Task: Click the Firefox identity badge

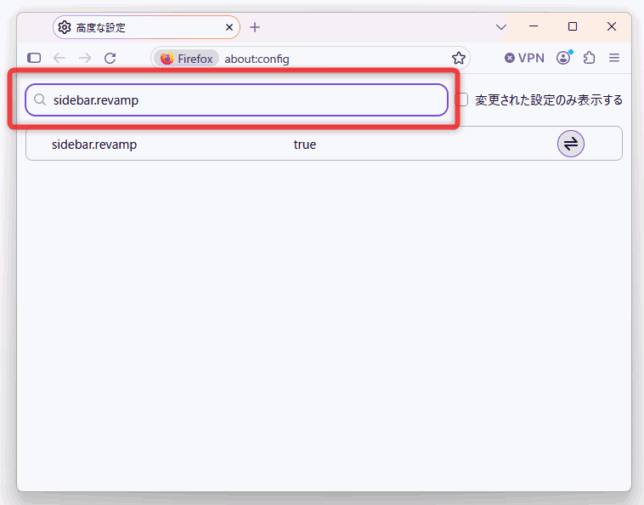Action: (x=187, y=59)
